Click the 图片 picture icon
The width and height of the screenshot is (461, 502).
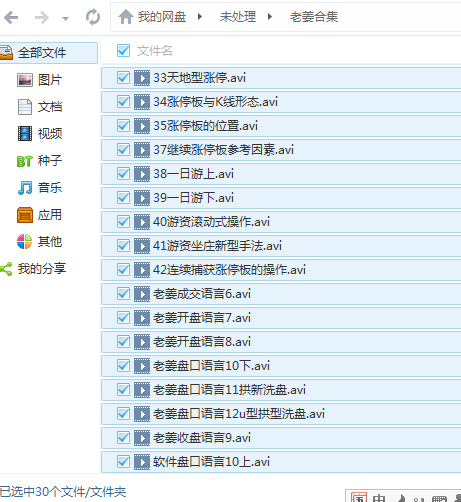[x=25, y=80]
